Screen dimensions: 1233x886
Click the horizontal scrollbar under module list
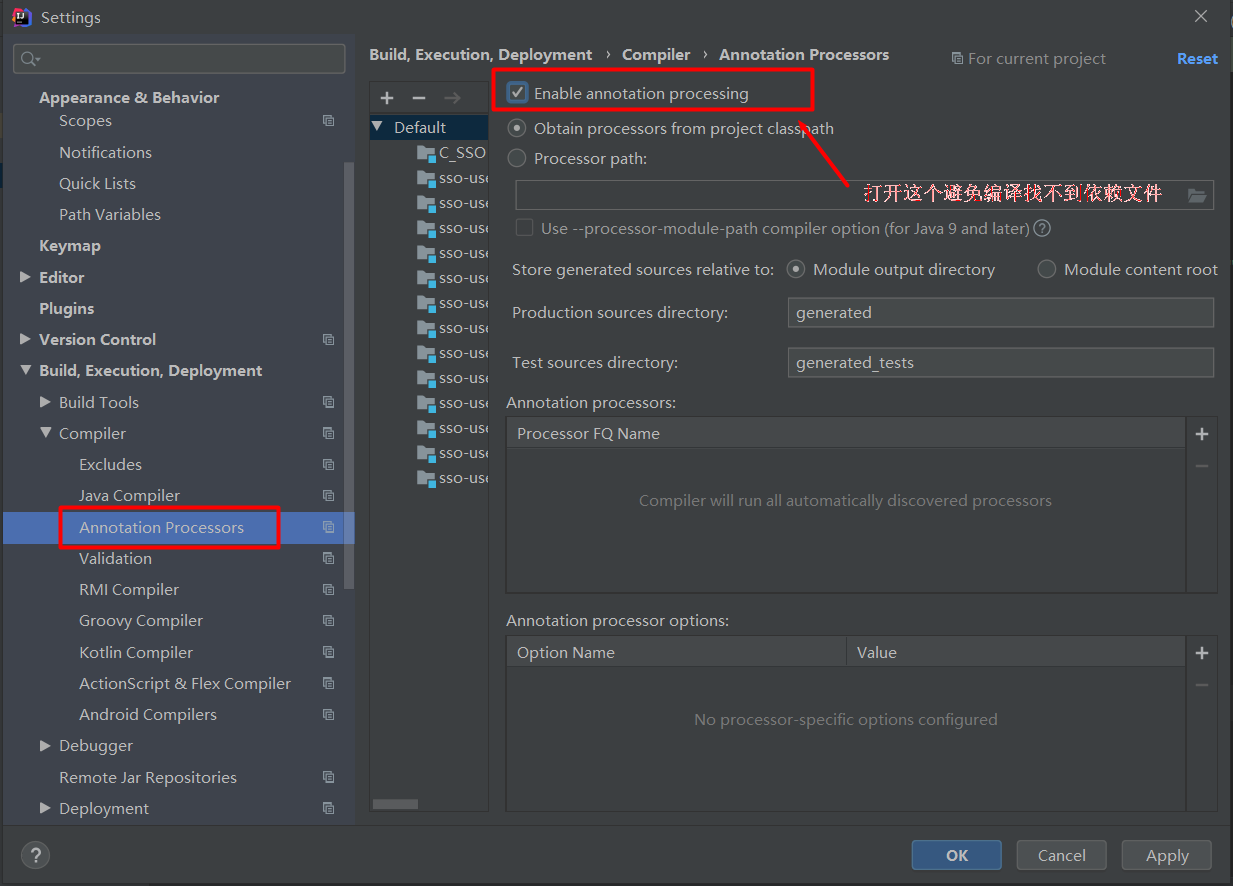click(x=396, y=804)
